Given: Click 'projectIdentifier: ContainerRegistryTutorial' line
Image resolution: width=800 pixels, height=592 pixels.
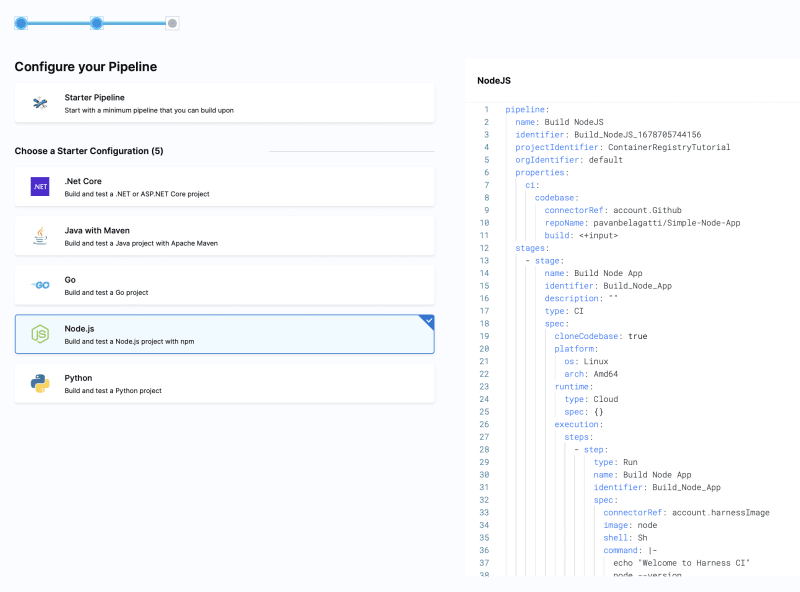Looking at the screenshot, I should click(622, 147).
